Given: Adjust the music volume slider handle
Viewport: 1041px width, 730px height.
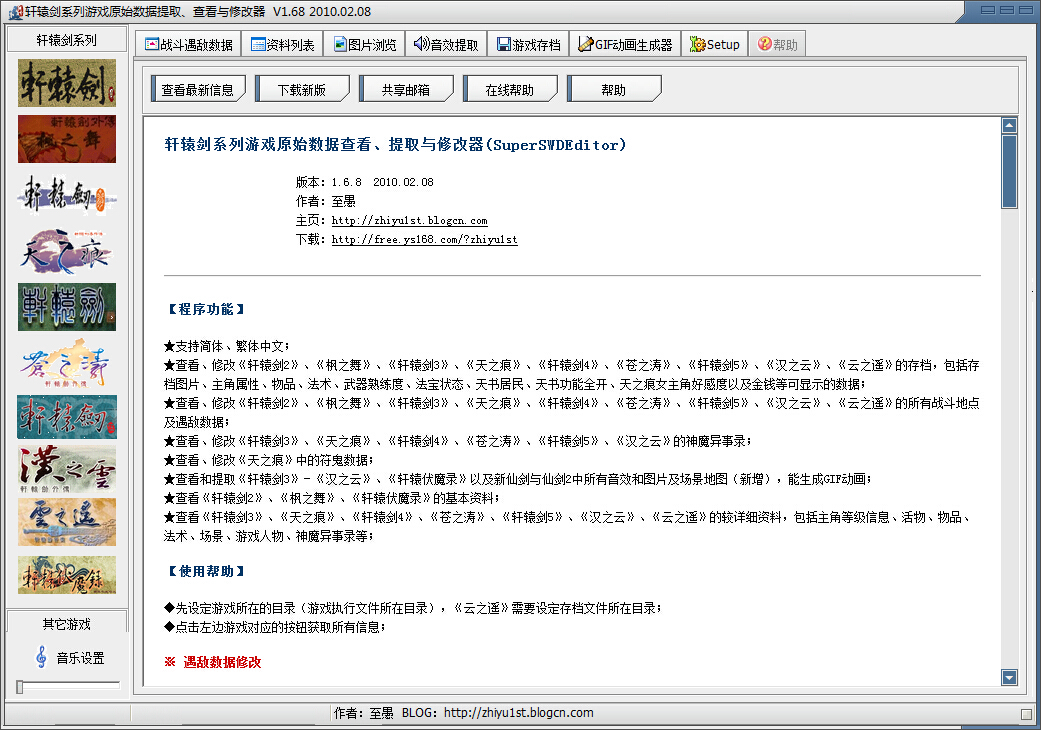Looking at the screenshot, I should [x=20, y=687].
